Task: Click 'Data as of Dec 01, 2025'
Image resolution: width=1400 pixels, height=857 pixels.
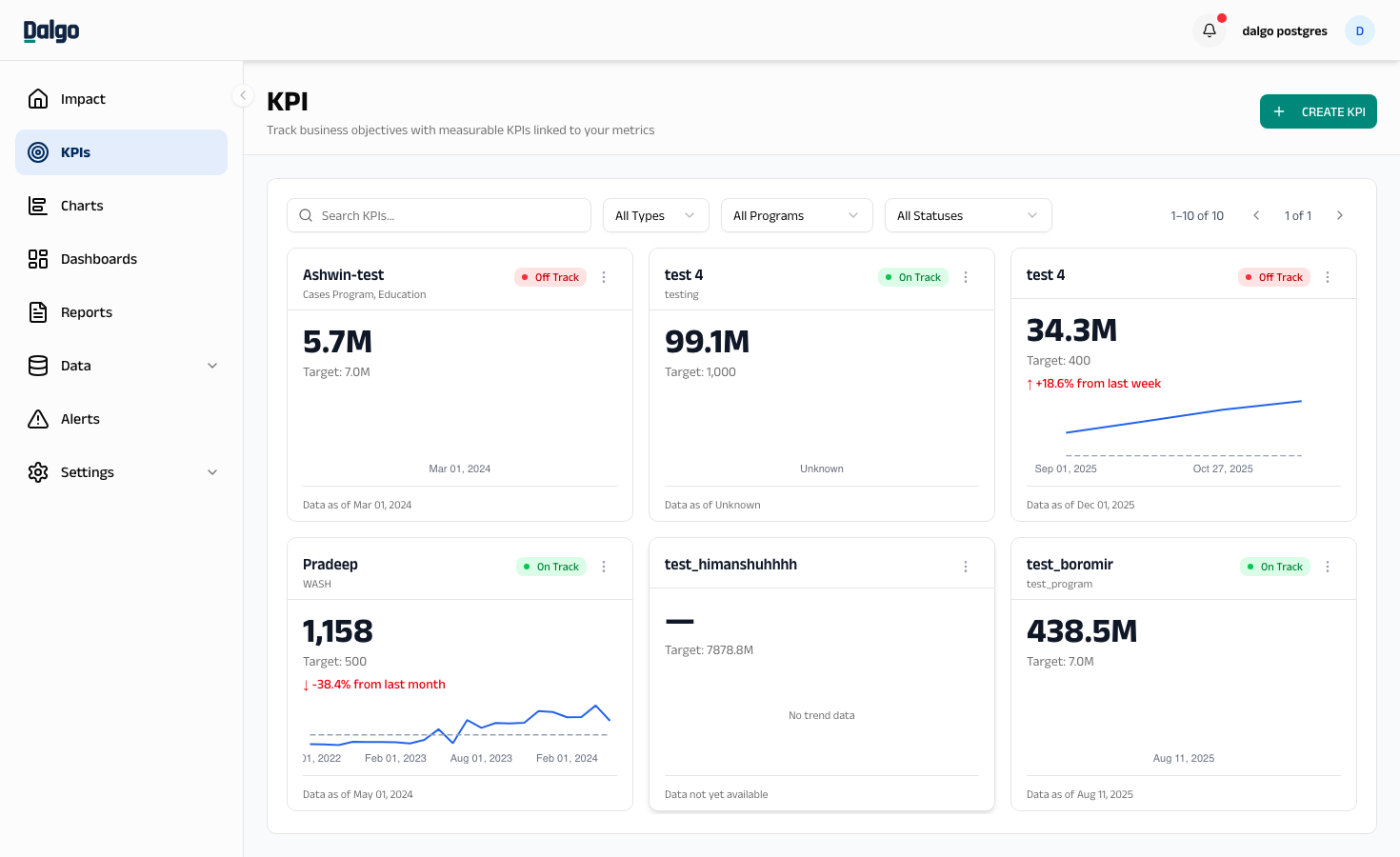Action: coord(1080,506)
